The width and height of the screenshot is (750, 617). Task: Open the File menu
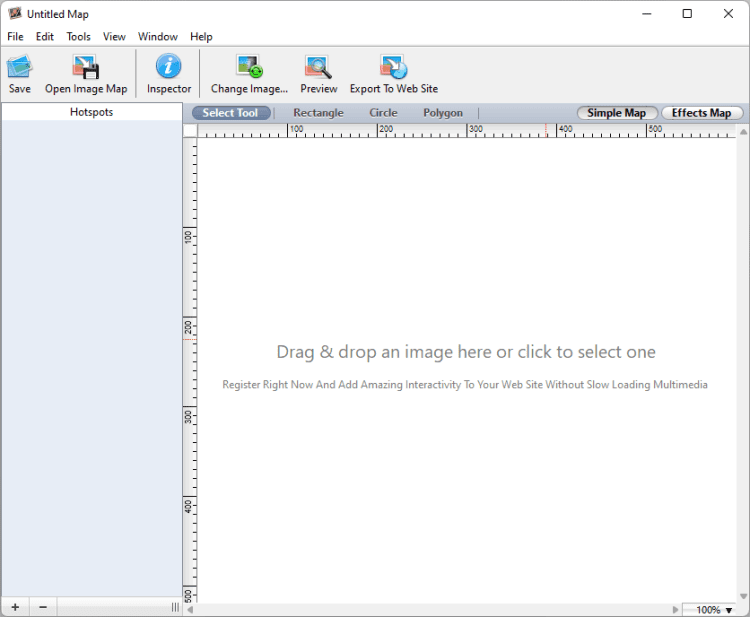click(x=15, y=36)
